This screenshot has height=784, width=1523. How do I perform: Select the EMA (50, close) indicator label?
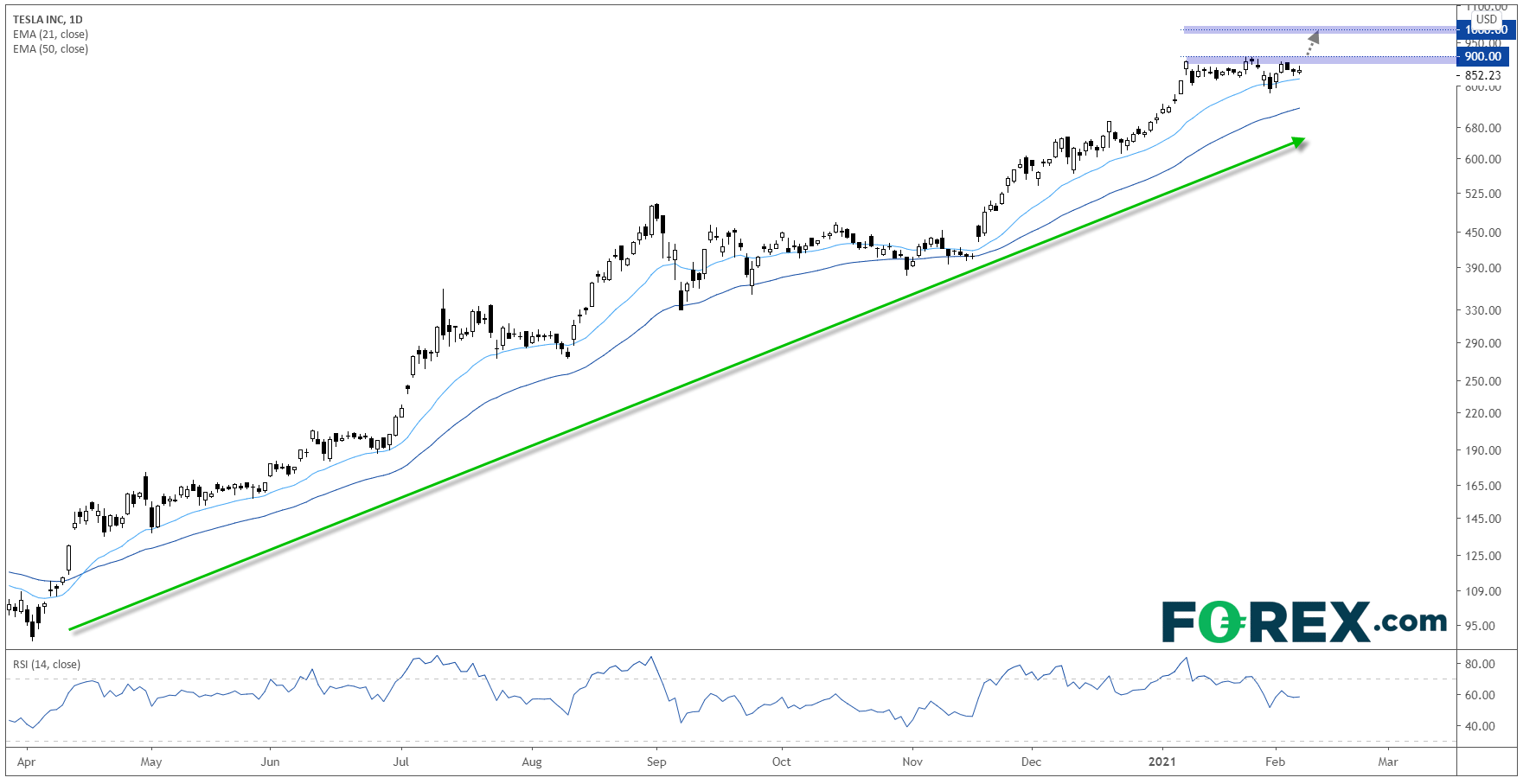[x=50, y=49]
